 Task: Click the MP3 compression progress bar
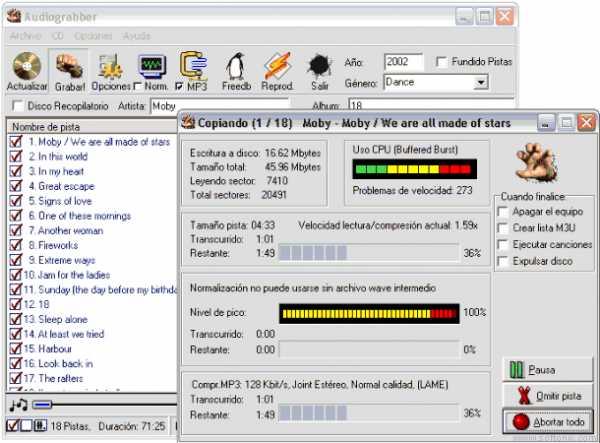click(369, 413)
